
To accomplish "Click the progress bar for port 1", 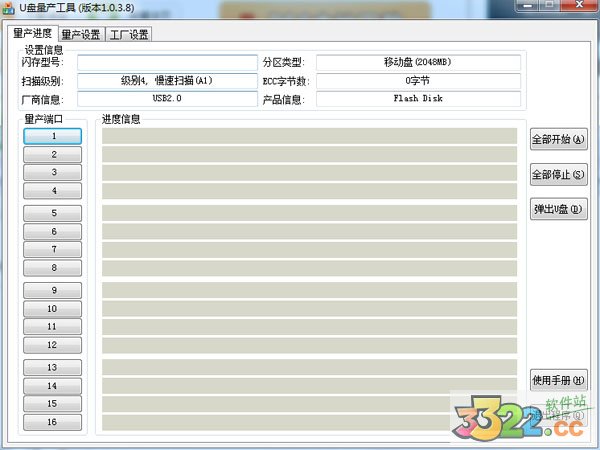I will click(x=309, y=136).
